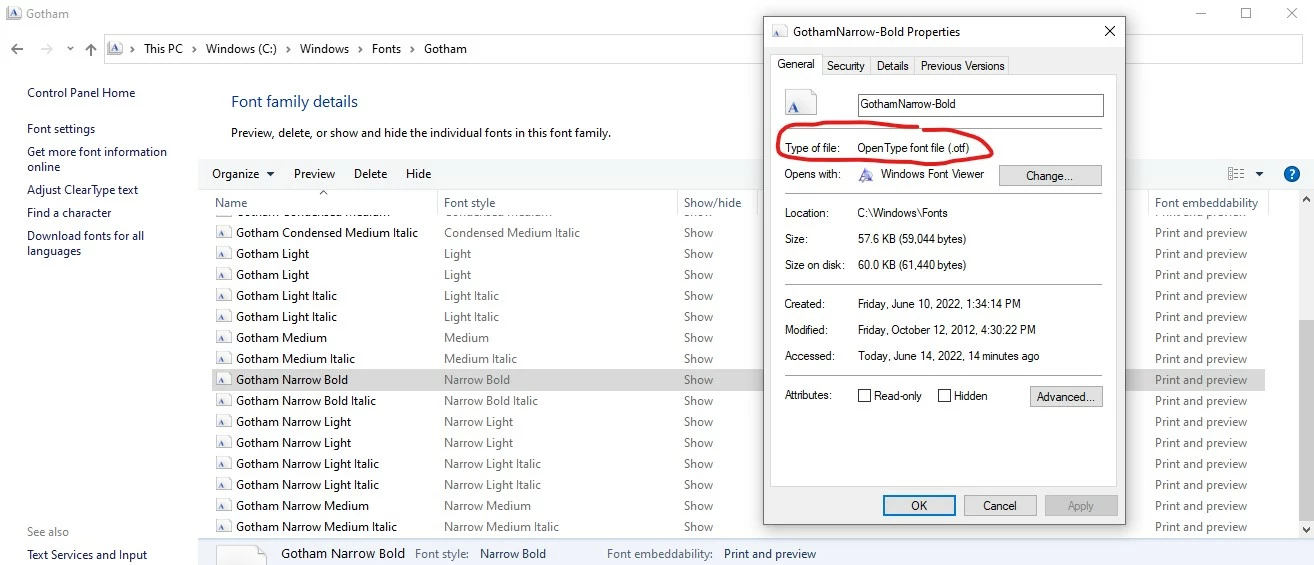Click the Gotham Narrow Medium file icon
The width and height of the screenshot is (1314, 565).
point(224,506)
